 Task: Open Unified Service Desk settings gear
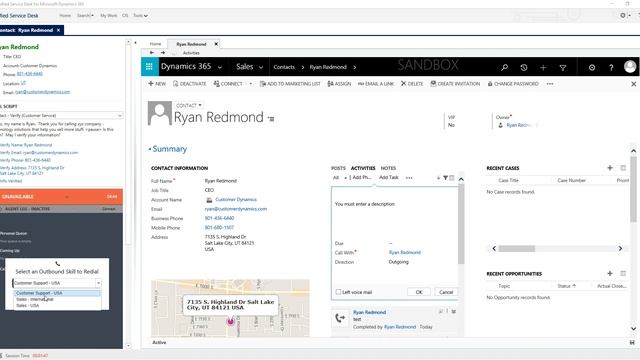[623, 15]
